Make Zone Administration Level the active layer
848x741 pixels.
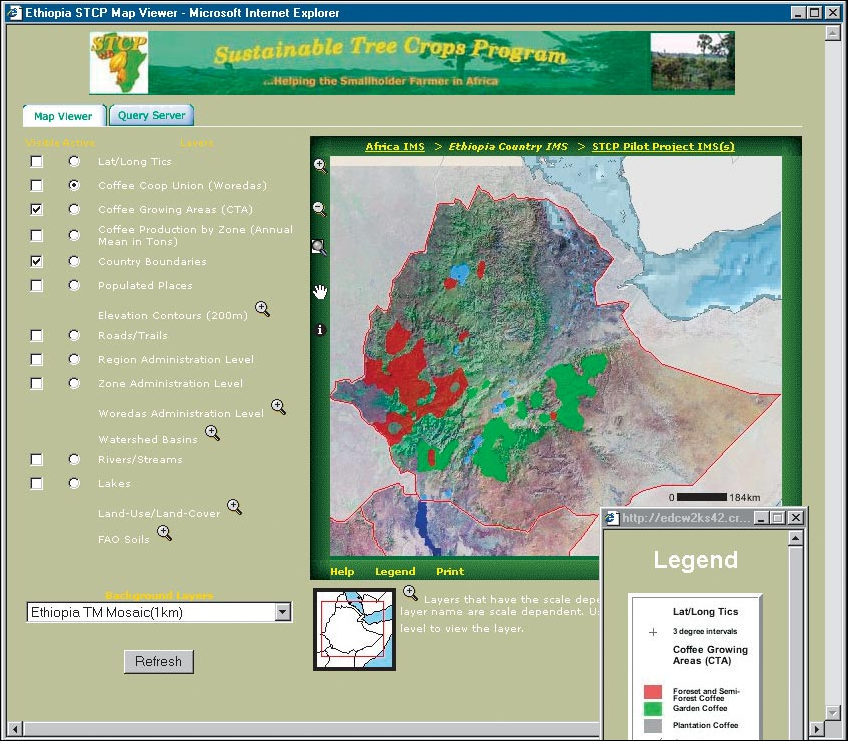pyautogui.click(x=74, y=383)
